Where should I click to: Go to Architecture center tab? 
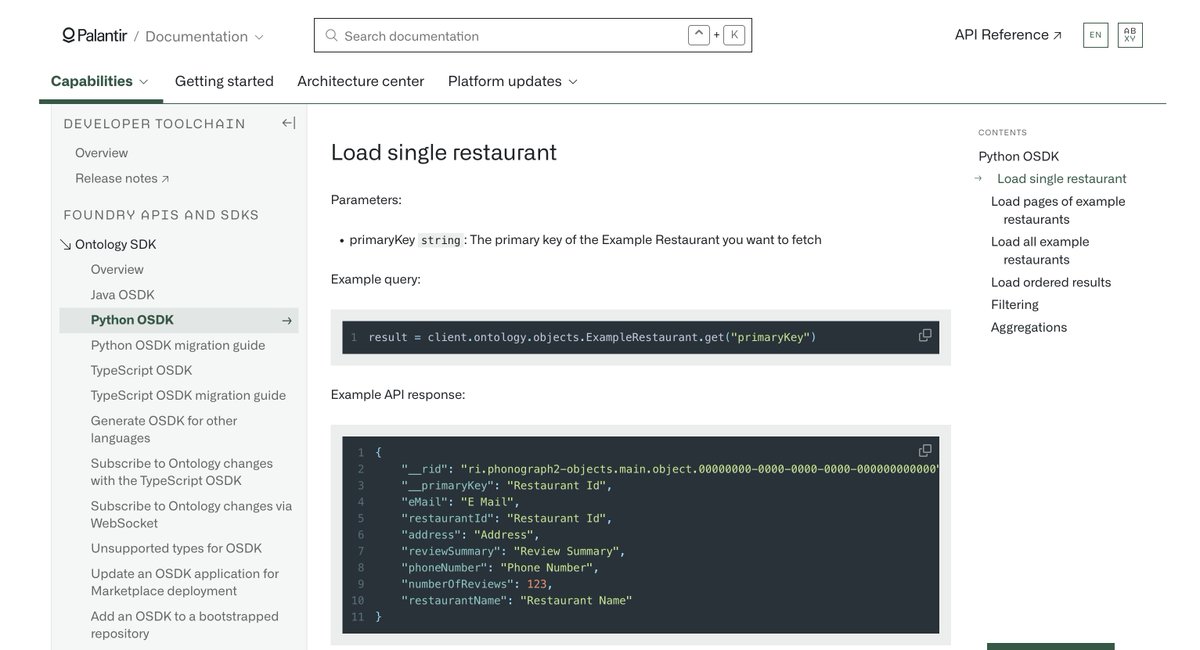pos(361,81)
